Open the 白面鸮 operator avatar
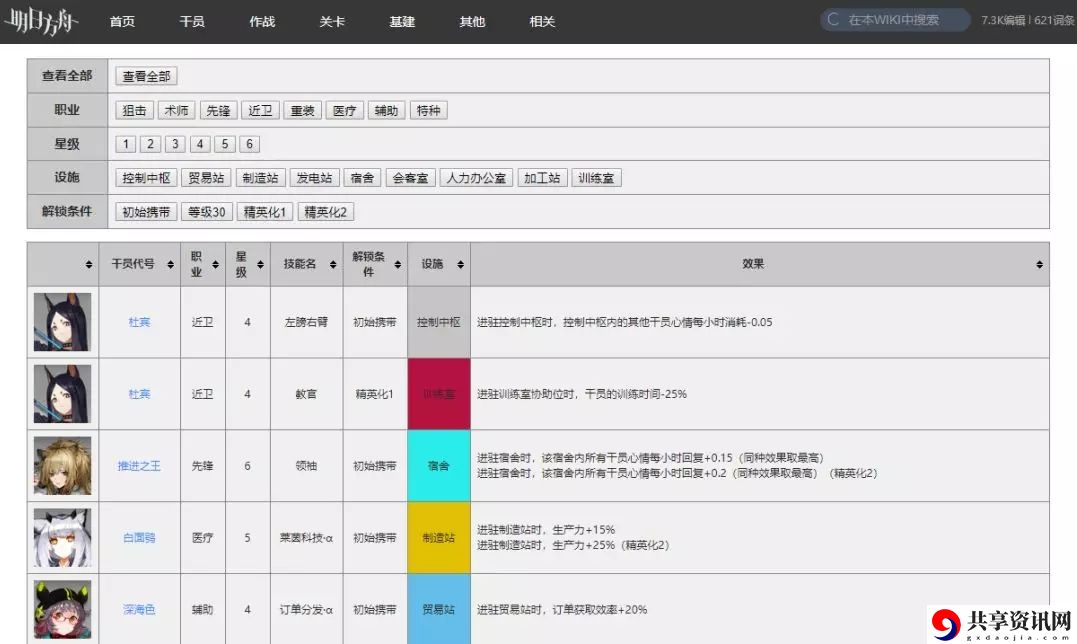This screenshot has width=1077, height=644. pyautogui.click(x=63, y=538)
